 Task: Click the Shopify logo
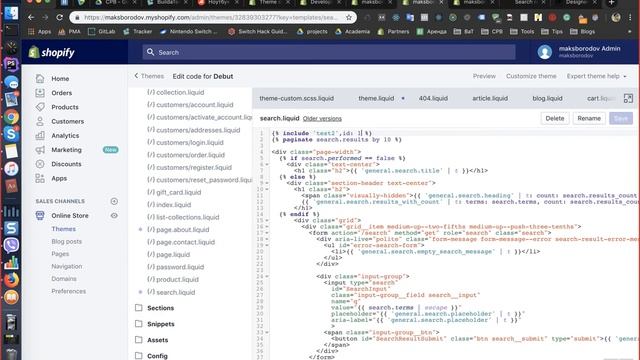click(51, 52)
